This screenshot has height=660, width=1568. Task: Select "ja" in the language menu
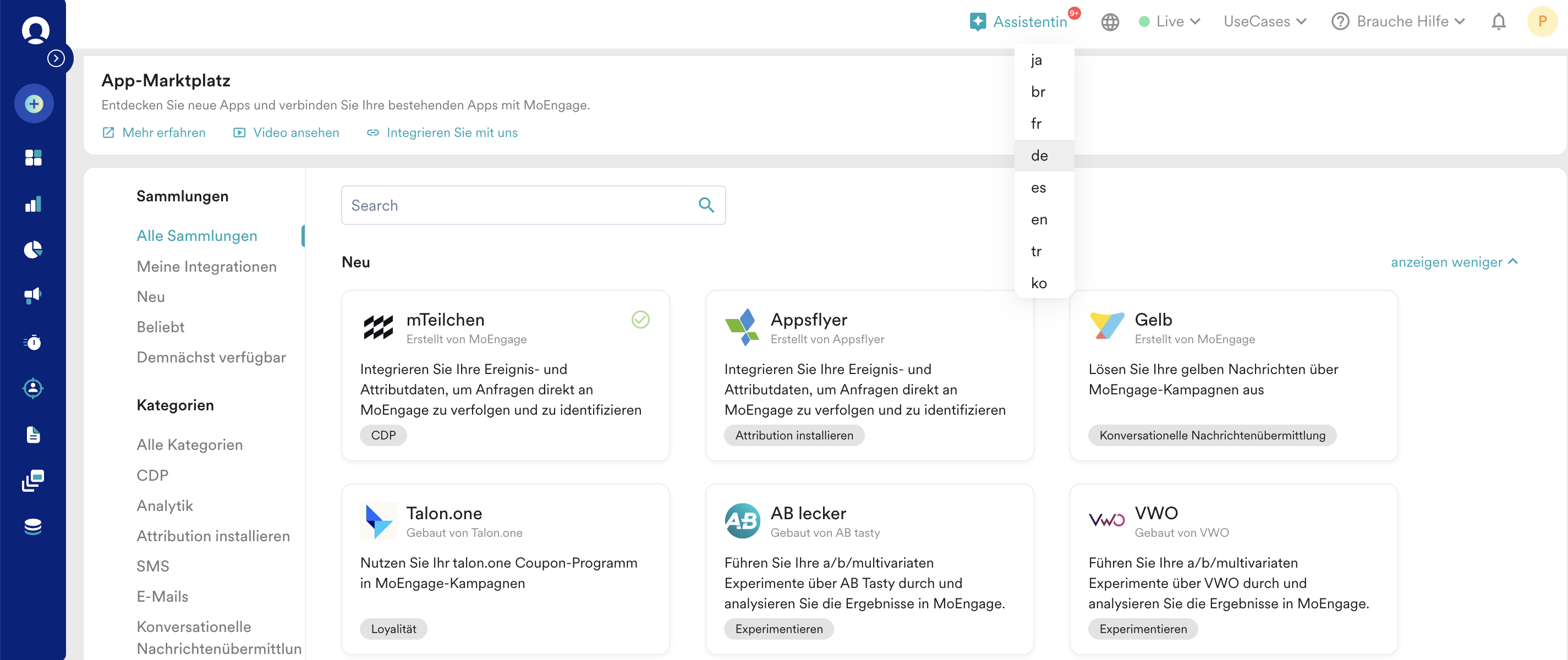tap(1037, 59)
